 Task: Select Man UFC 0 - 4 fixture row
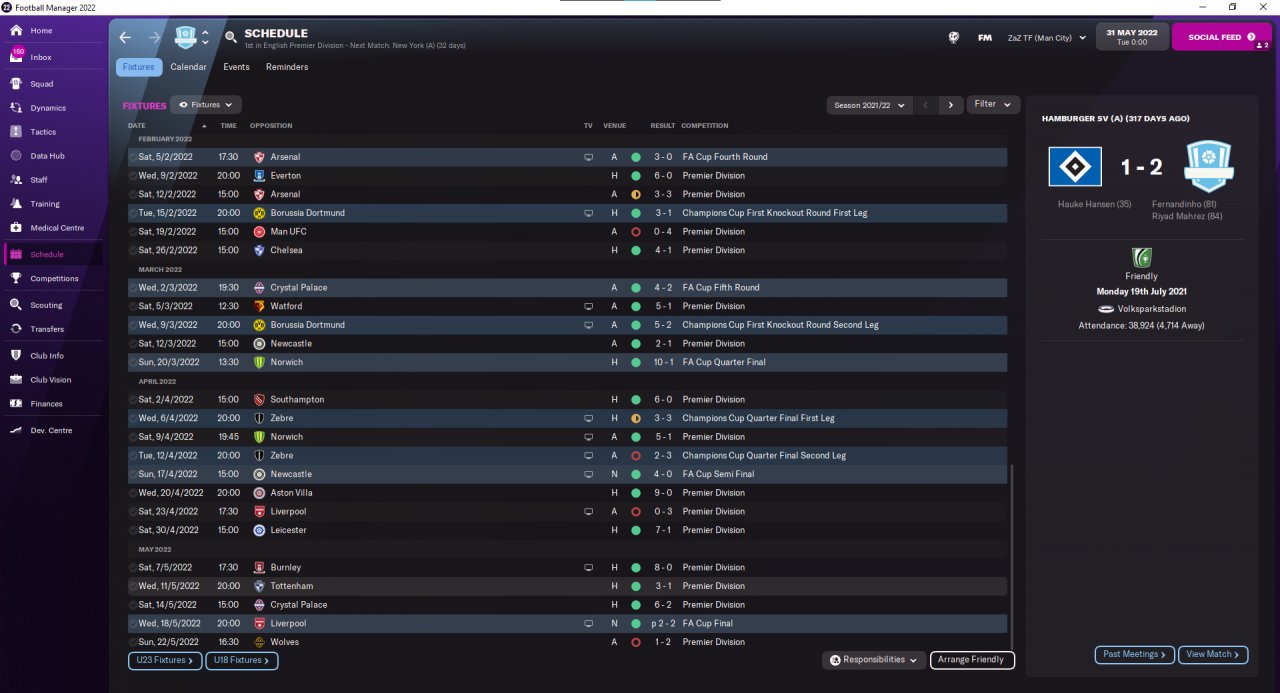[x=567, y=232]
